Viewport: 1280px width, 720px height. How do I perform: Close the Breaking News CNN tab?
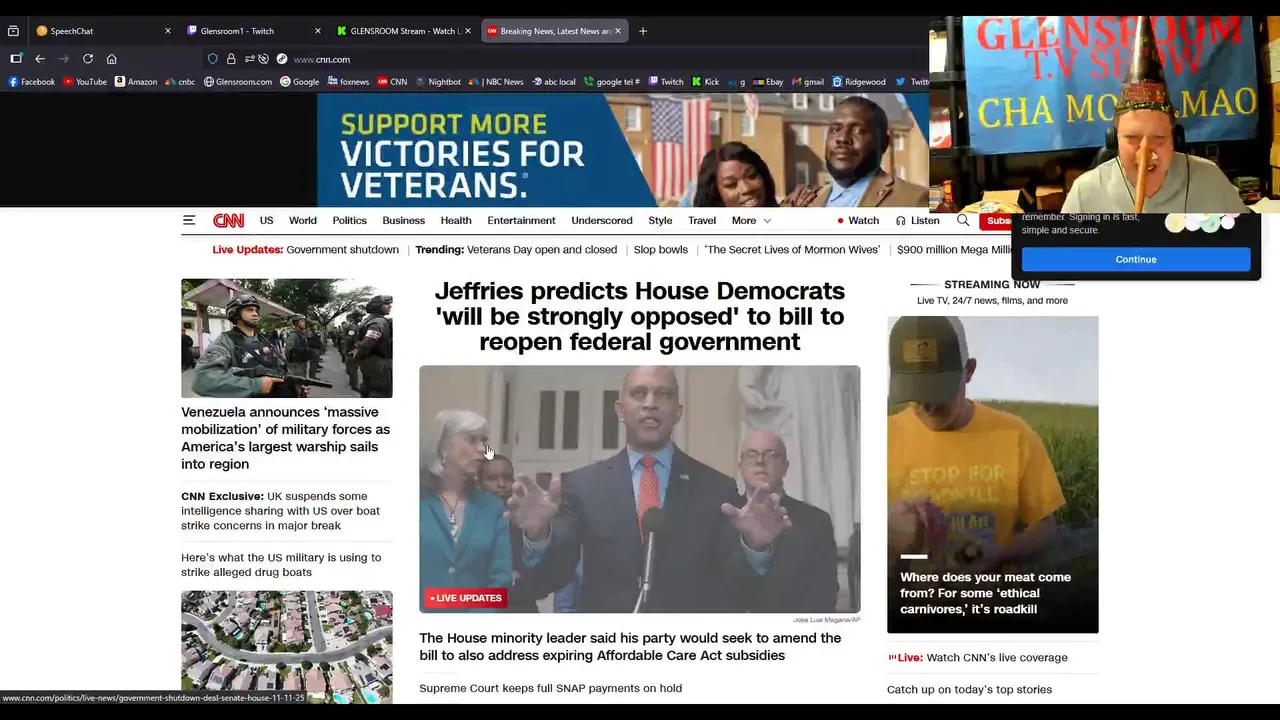(x=618, y=31)
